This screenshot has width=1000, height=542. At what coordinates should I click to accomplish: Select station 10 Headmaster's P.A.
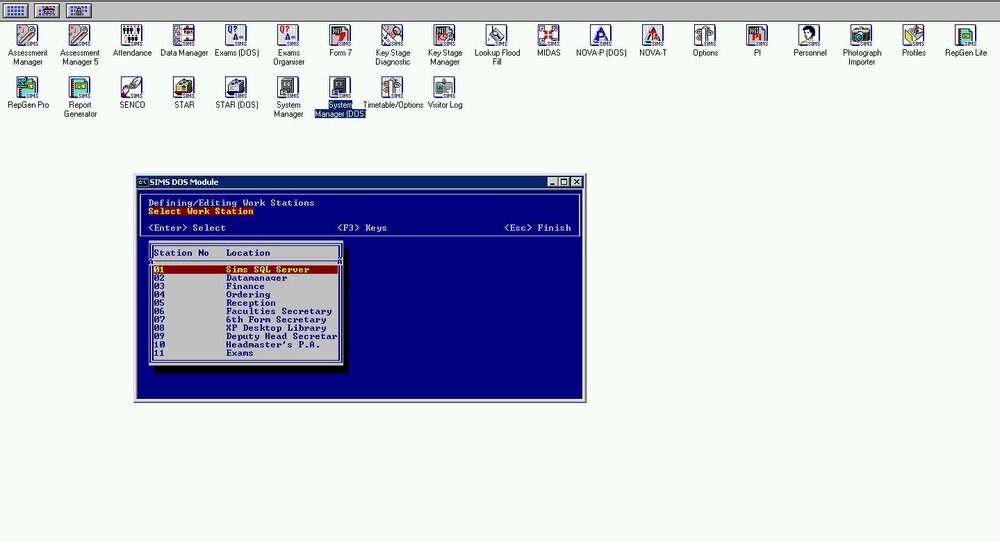tap(246, 344)
